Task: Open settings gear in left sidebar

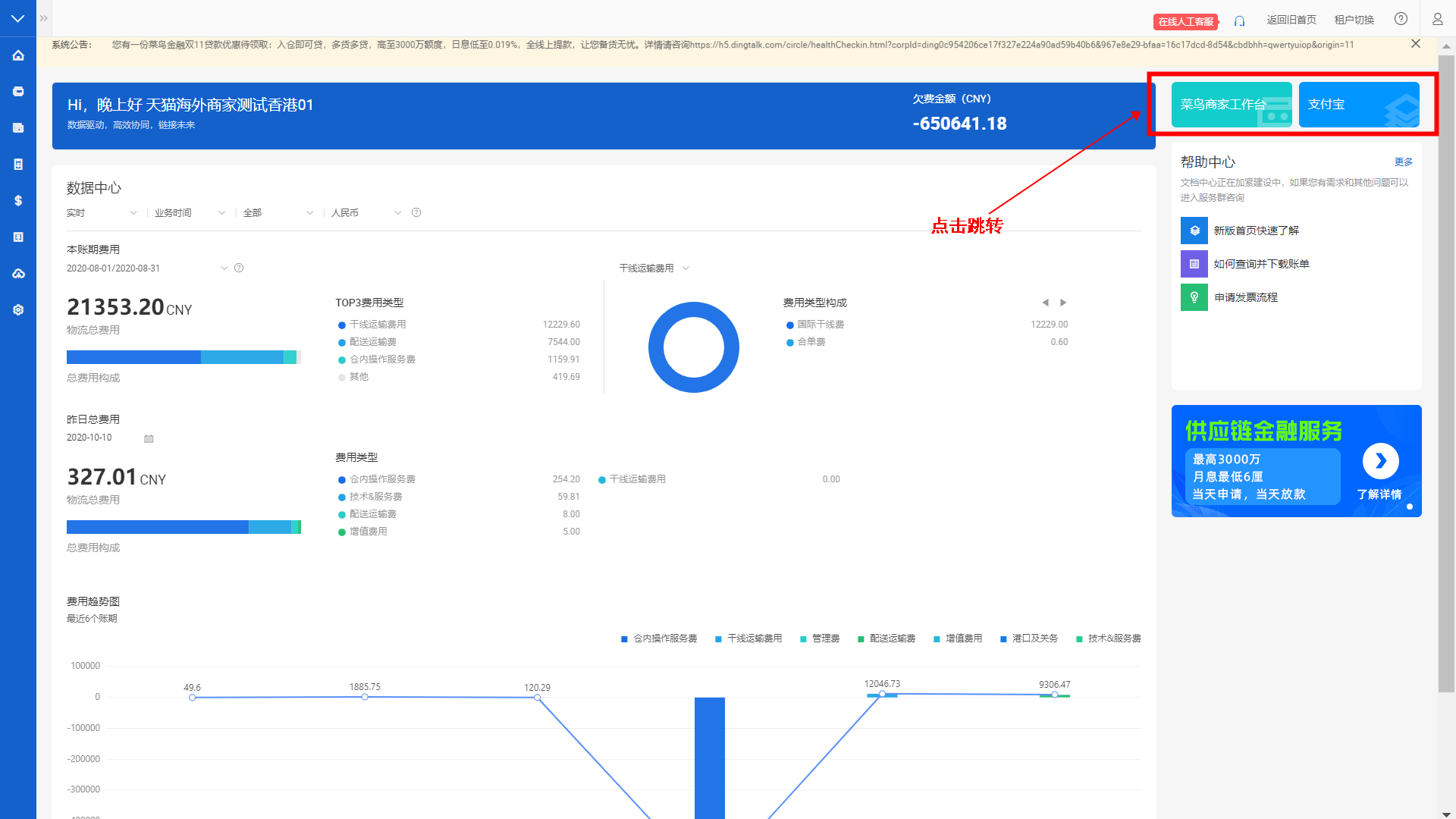Action: click(18, 310)
